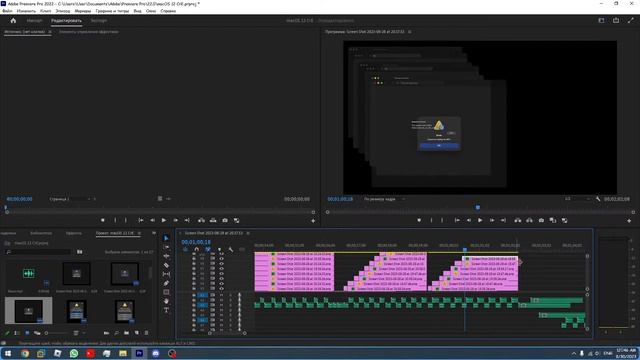Click Lift button in Program monitor
Image resolution: width=640 pixels, height=360 pixels.
[518, 220]
